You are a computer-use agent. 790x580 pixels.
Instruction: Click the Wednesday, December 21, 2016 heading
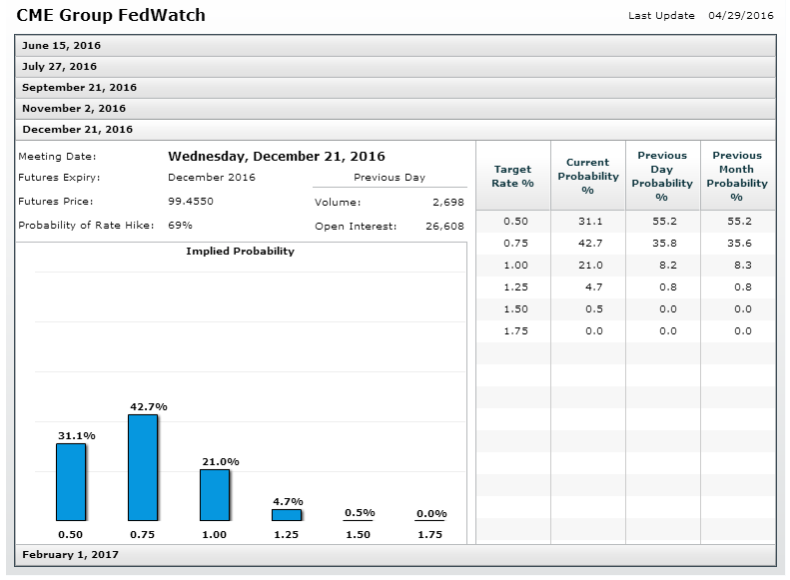pos(277,157)
